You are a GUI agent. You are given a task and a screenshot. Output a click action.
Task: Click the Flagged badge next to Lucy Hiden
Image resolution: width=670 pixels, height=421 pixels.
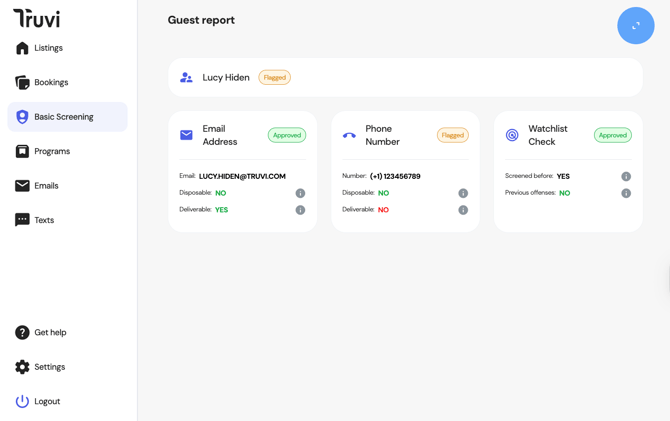274,77
